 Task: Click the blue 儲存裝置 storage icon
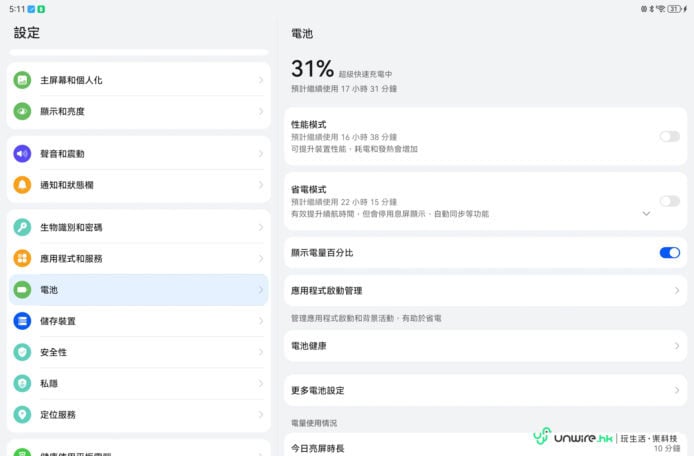click(22, 321)
